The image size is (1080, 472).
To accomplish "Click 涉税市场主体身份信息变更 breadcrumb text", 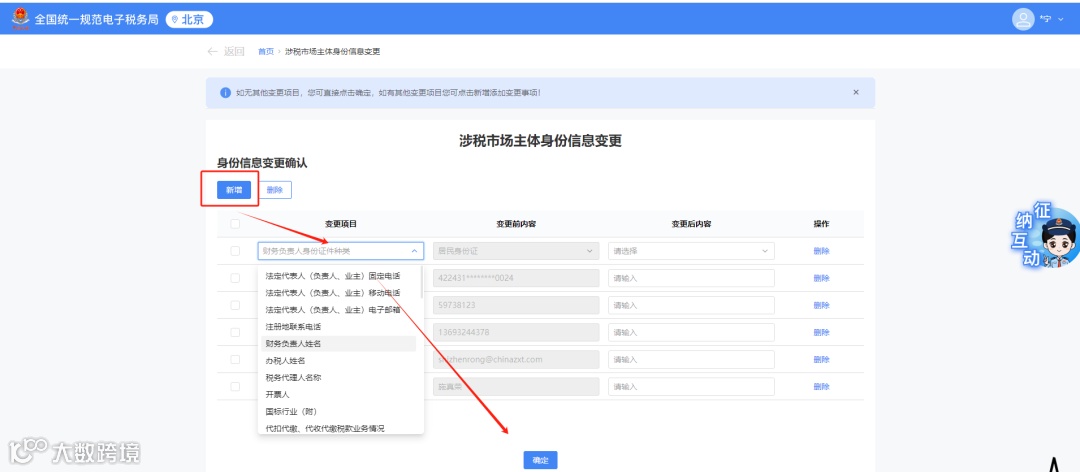I will 333,52.
